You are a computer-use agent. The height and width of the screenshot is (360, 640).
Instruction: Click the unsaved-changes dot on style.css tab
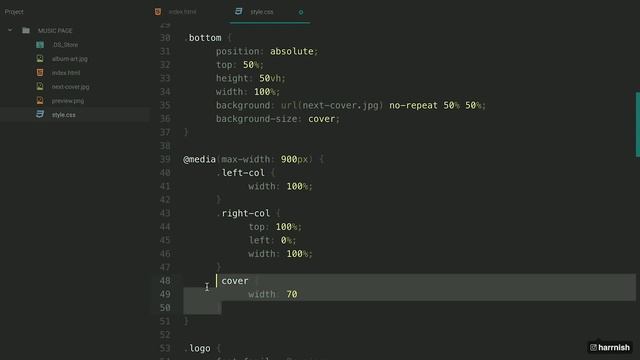pos(301,12)
